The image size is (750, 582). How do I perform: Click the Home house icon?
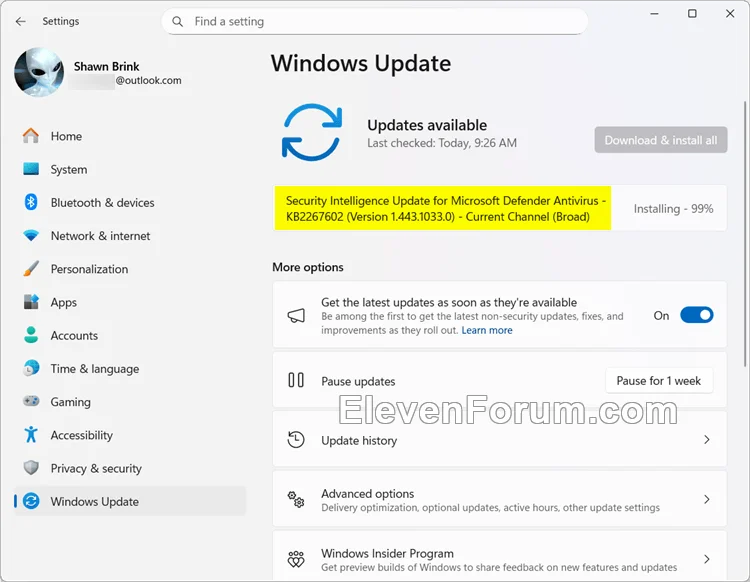[31, 136]
